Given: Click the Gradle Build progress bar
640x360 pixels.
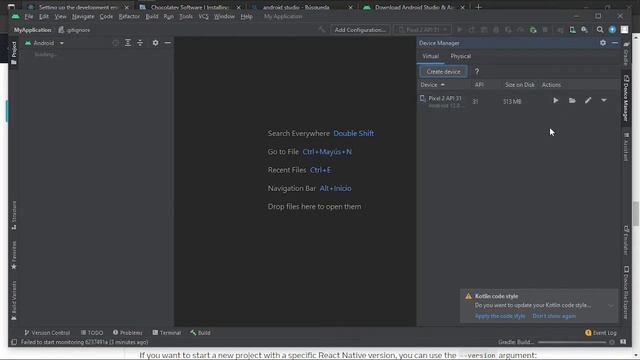Looking at the screenshot, I should click(571, 342).
